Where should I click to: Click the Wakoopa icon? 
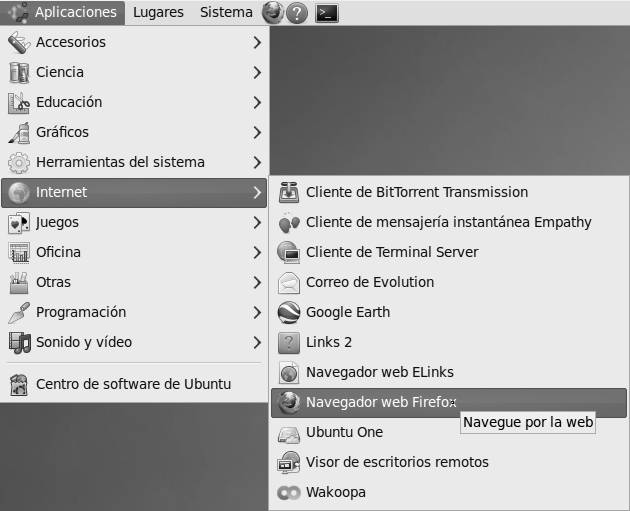click(x=289, y=492)
